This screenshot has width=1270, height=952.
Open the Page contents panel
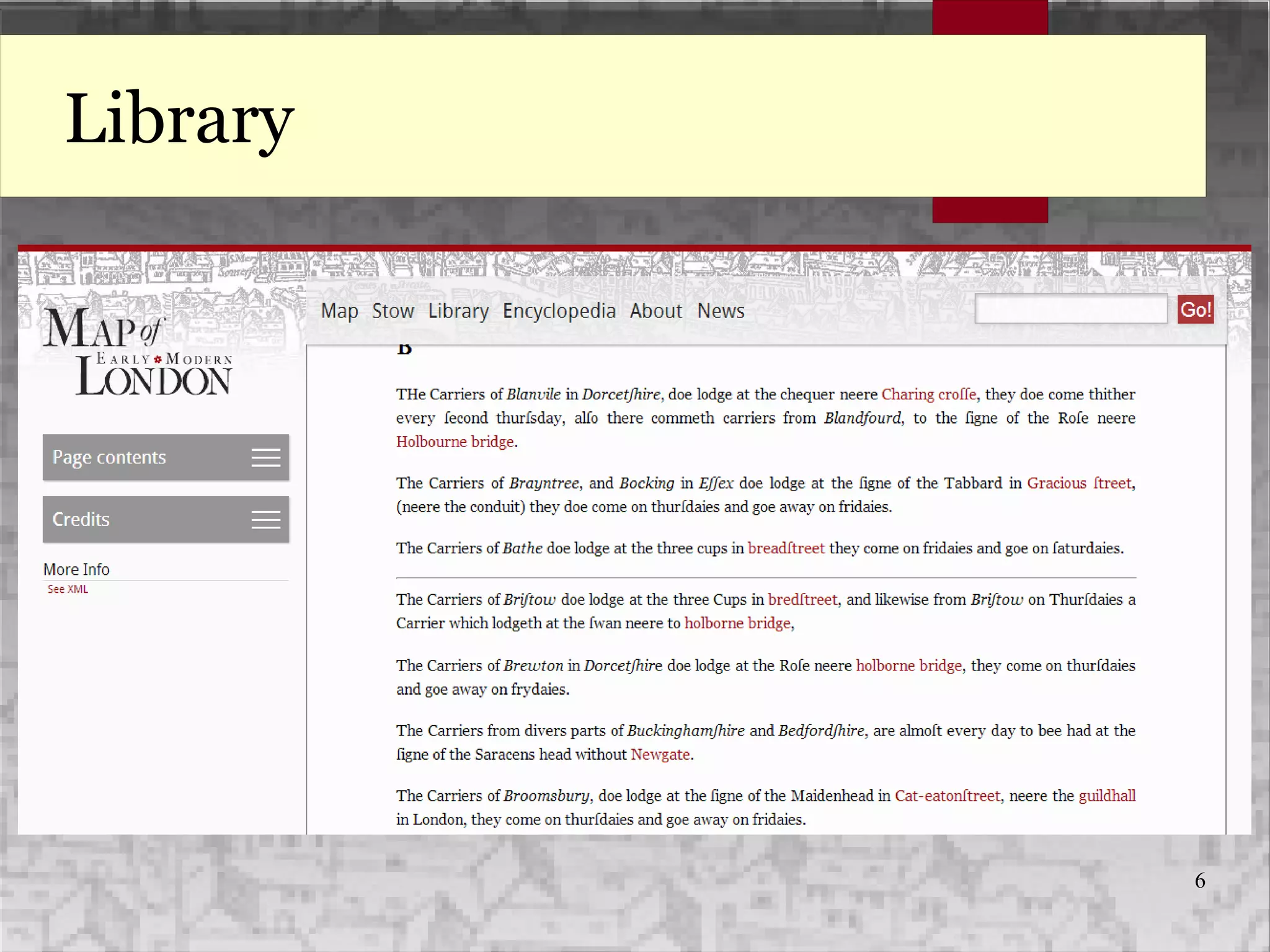point(109,458)
